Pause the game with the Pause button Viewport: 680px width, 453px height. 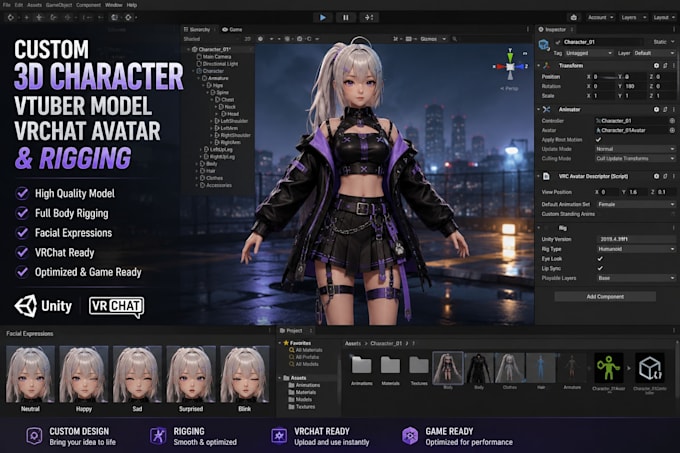346,17
